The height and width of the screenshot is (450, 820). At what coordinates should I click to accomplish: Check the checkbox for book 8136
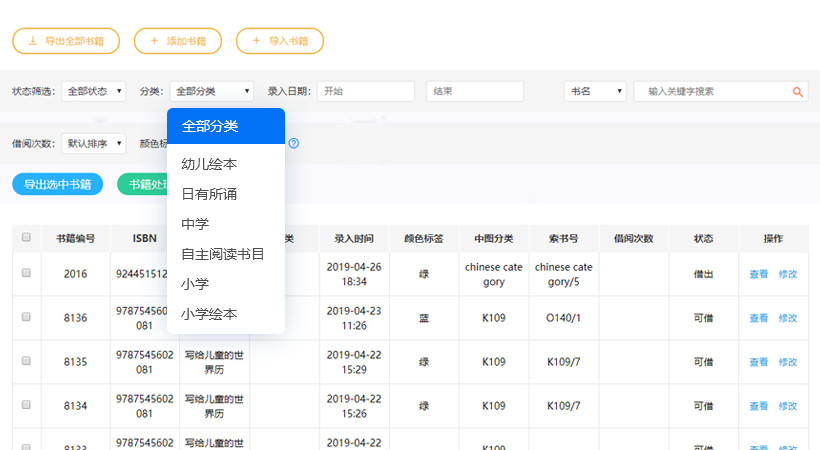(26, 317)
